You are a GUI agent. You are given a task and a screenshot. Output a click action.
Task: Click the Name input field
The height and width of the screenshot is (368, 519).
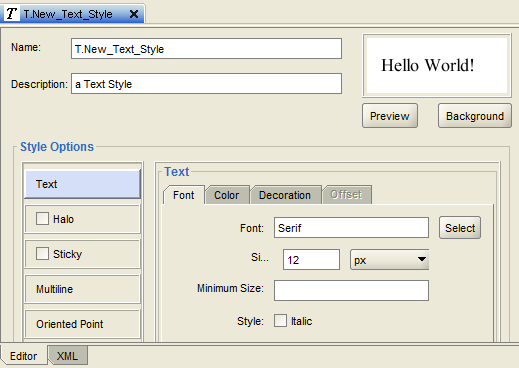click(x=206, y=49)
